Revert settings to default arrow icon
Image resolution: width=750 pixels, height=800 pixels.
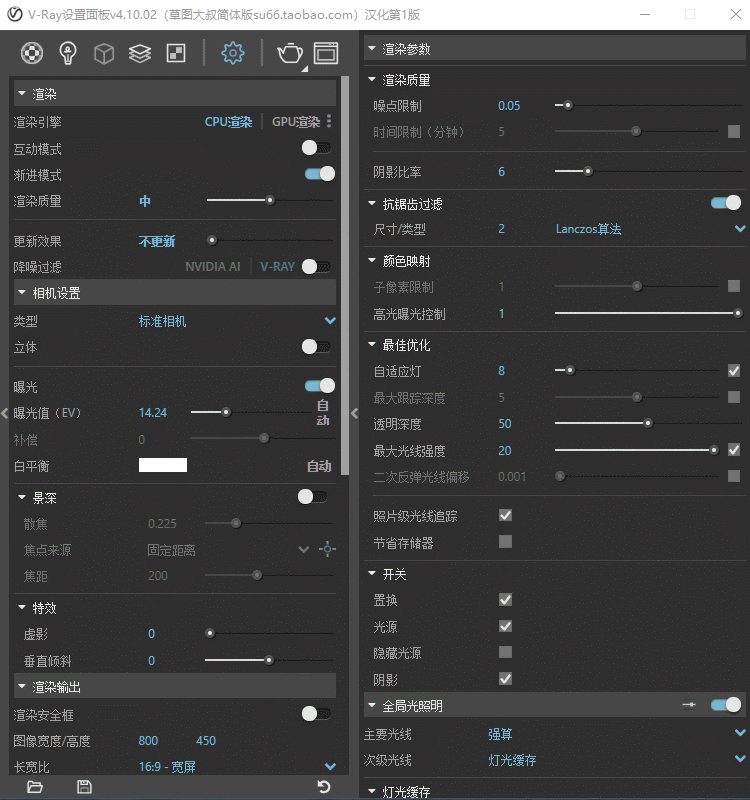(324, 787)
